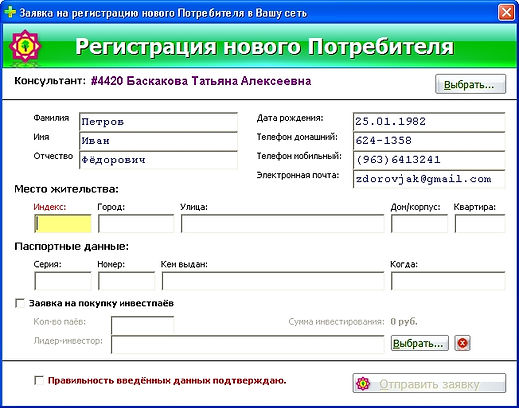Click the Электронная почта field

pos(429,179)
